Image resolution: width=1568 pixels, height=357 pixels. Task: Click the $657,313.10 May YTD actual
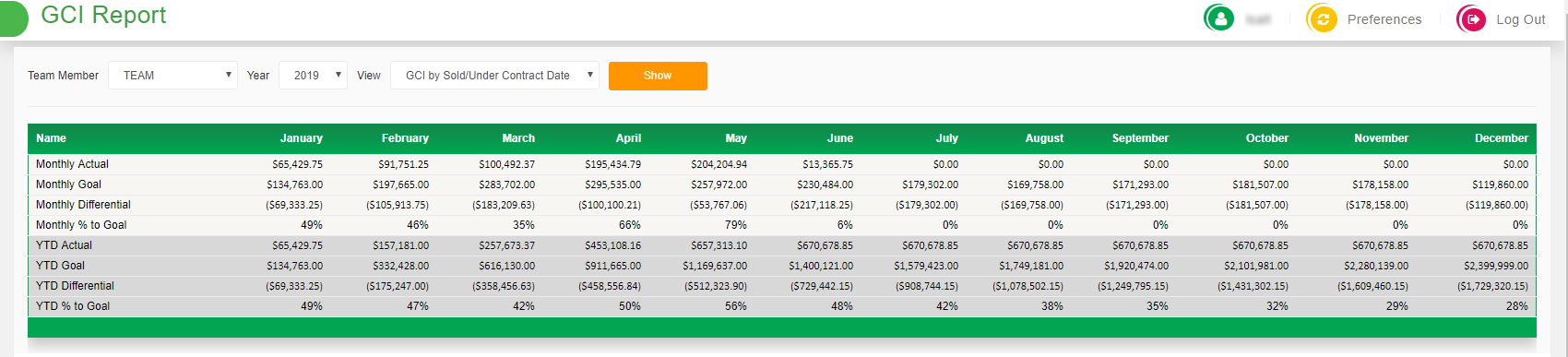point(719,245)
